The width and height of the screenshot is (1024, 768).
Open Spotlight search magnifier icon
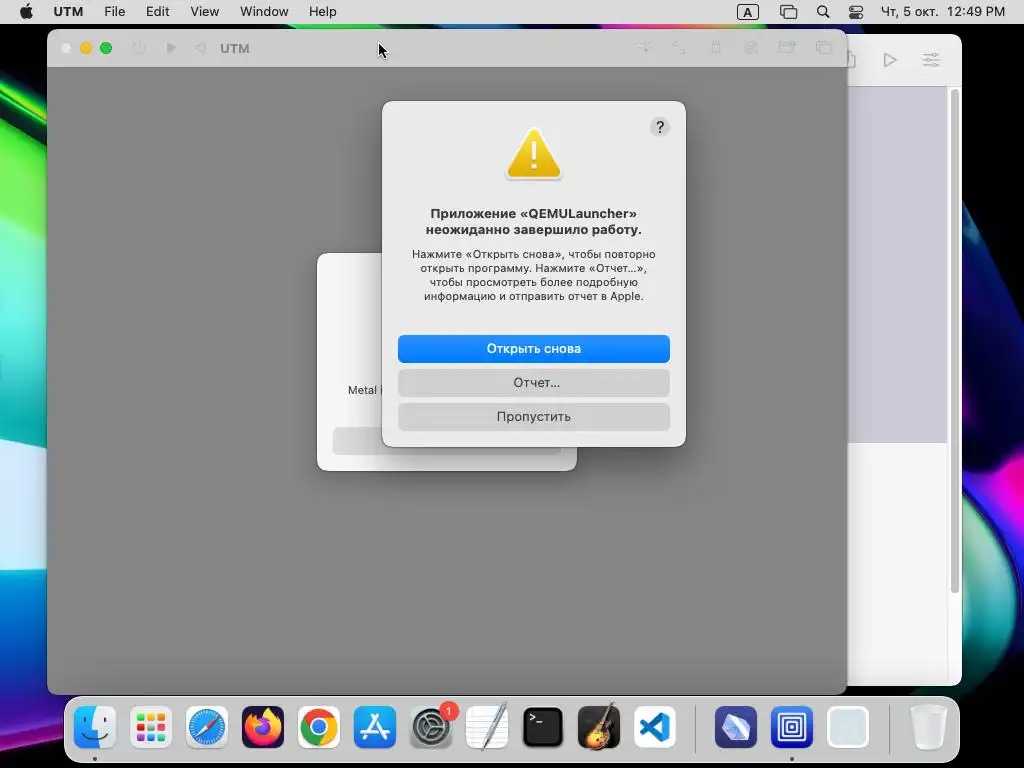[823, 12]
